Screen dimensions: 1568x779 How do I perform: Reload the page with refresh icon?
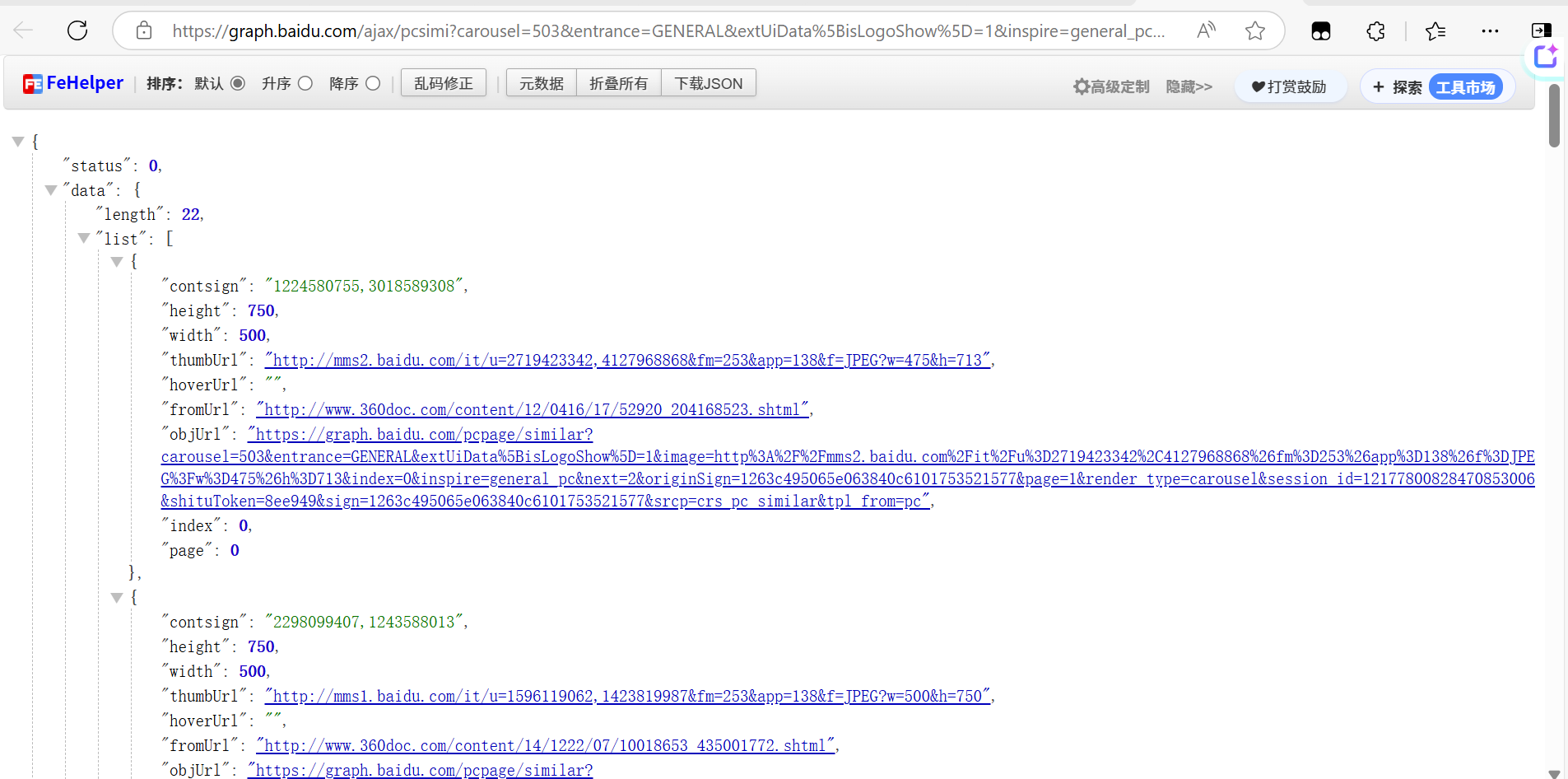pos(77,31)
